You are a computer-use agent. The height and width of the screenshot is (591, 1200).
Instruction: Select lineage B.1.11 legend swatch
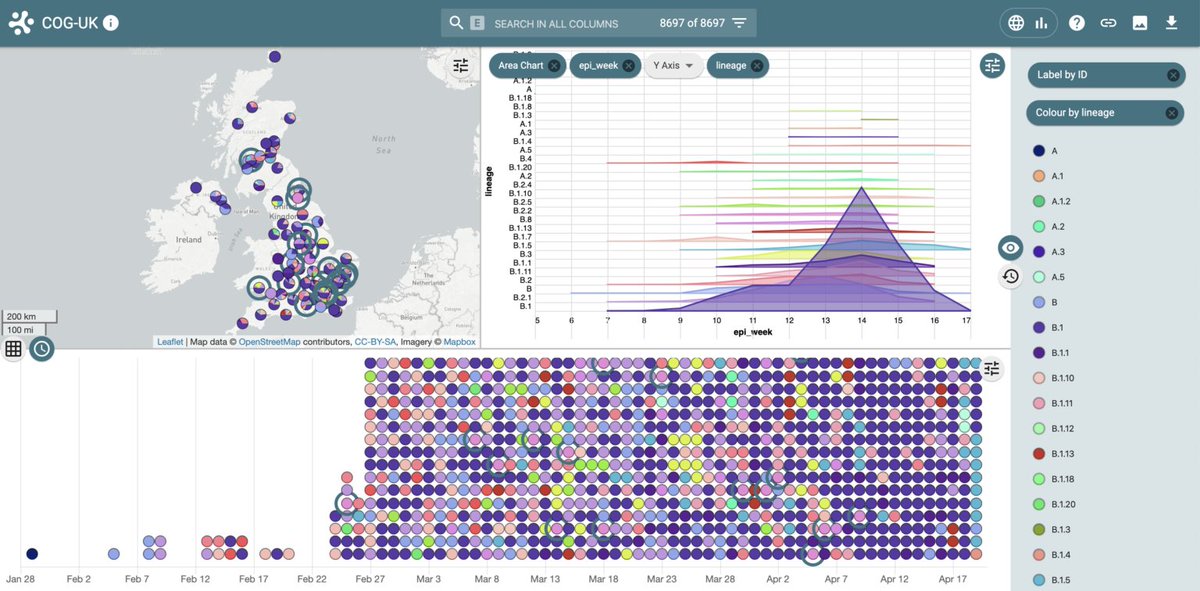coord(1037,403)
